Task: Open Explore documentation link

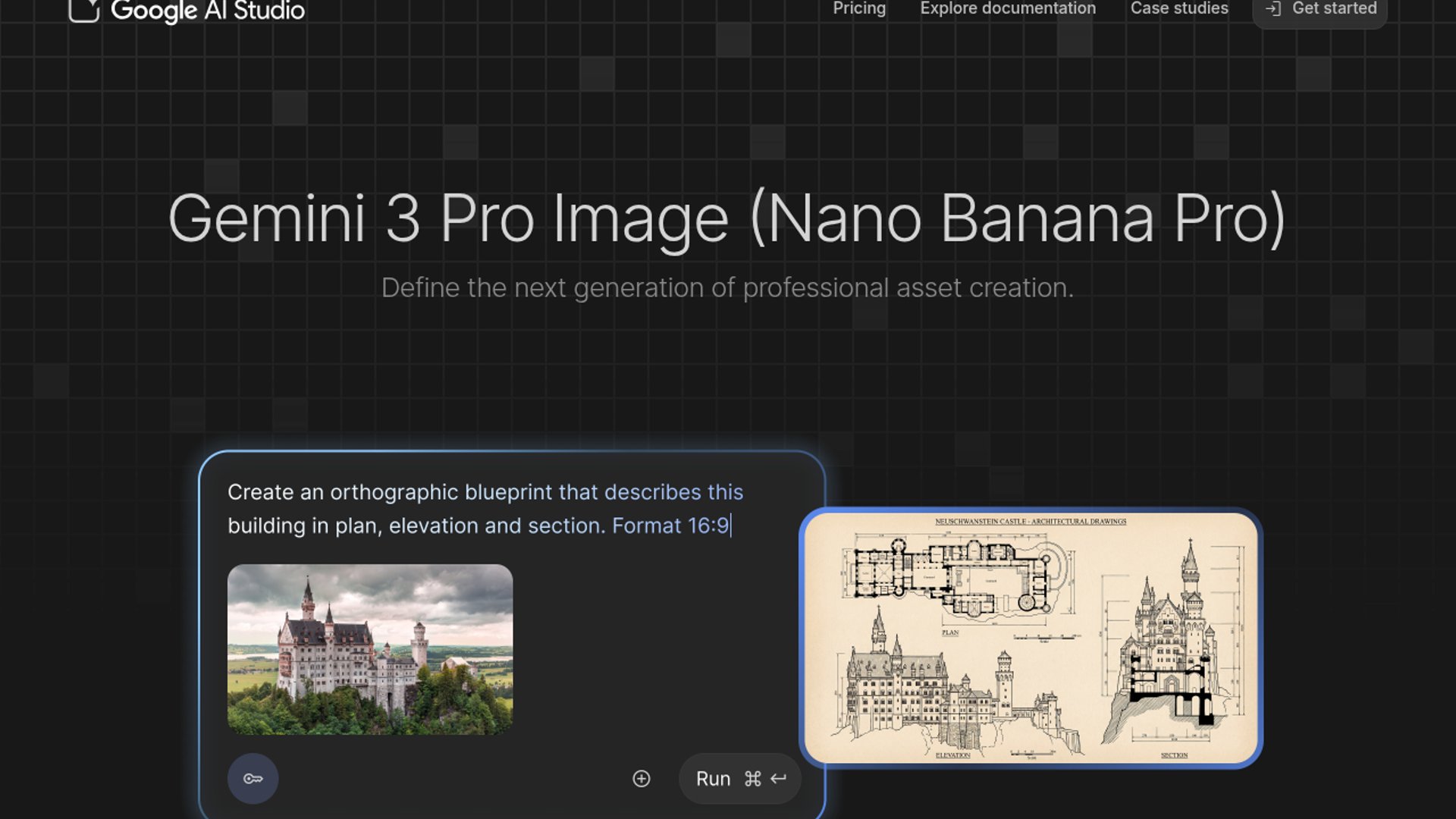Action: (x=1008, y=8)
